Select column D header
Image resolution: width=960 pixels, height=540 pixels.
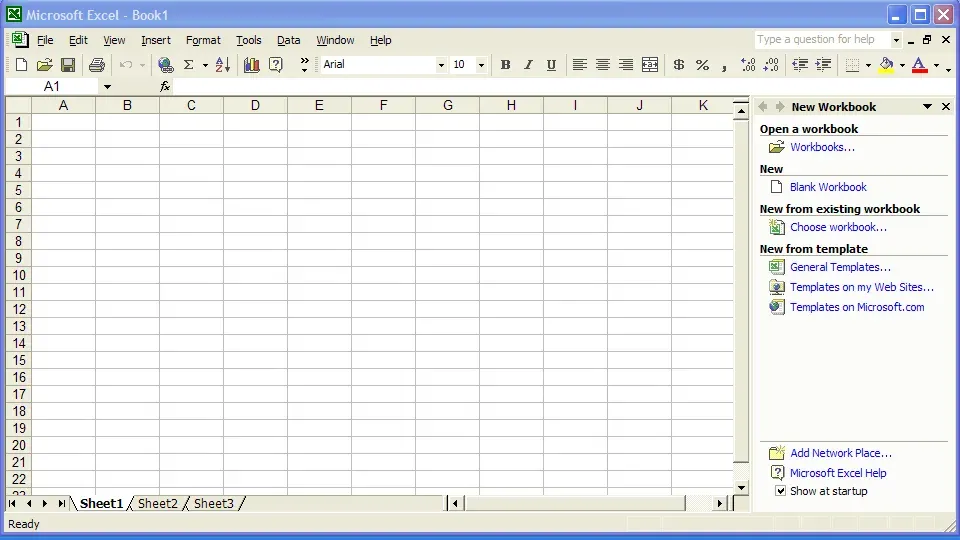pos(255,105)
